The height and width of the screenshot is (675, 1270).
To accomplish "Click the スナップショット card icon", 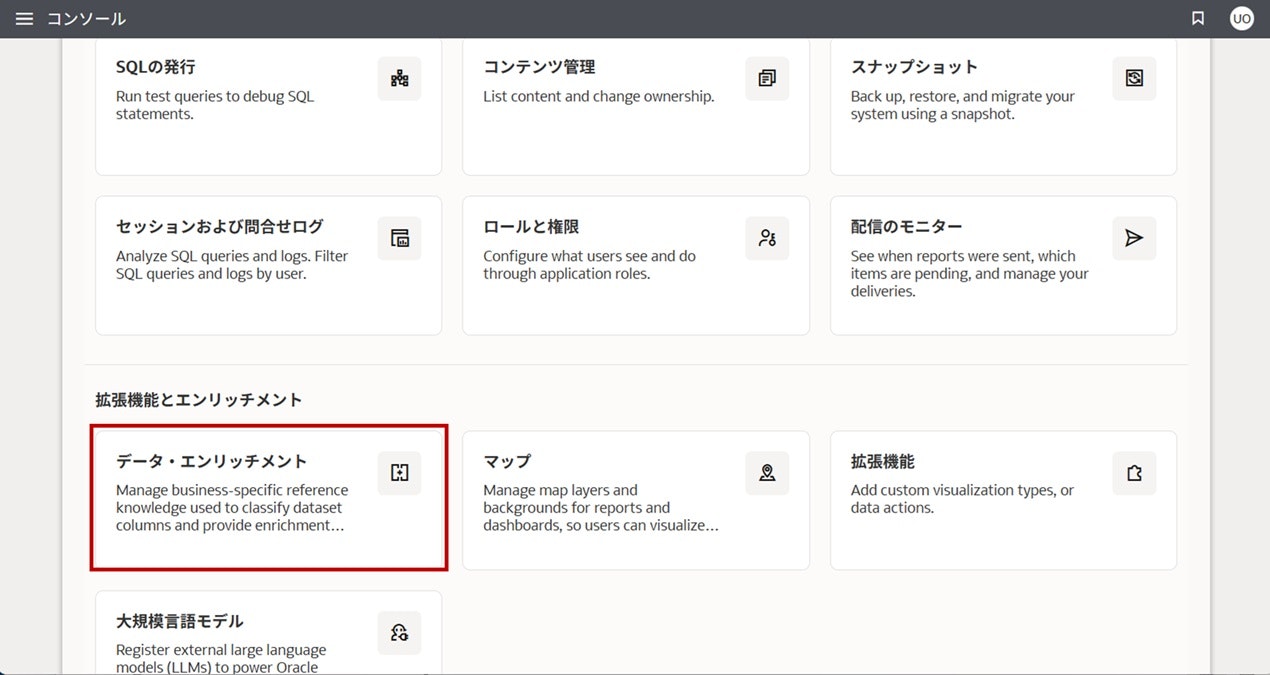I will pyautogui.click(x=1134, y=79).
